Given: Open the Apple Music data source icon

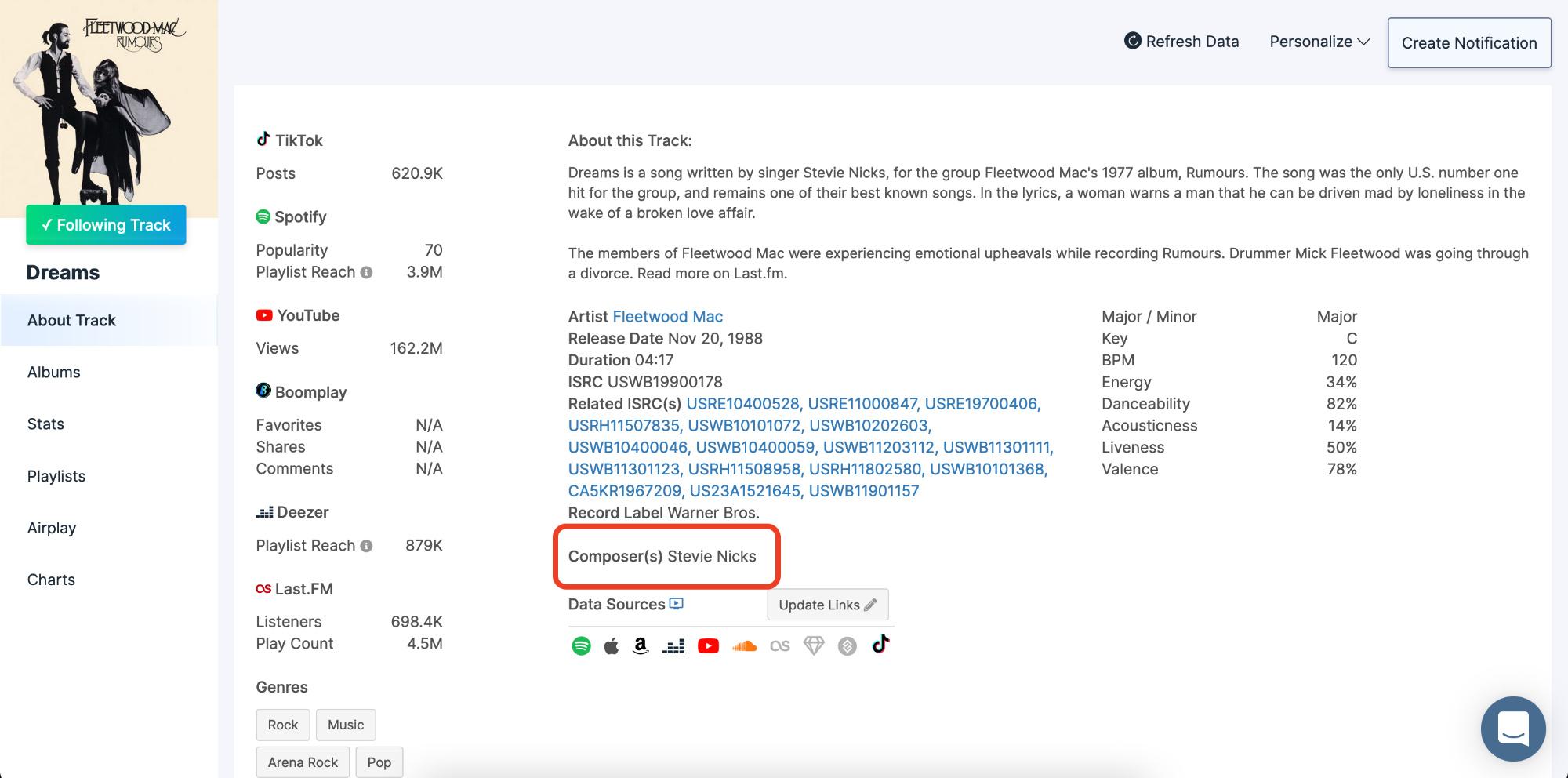Looking at the screenshot, I should click(612, 646).
